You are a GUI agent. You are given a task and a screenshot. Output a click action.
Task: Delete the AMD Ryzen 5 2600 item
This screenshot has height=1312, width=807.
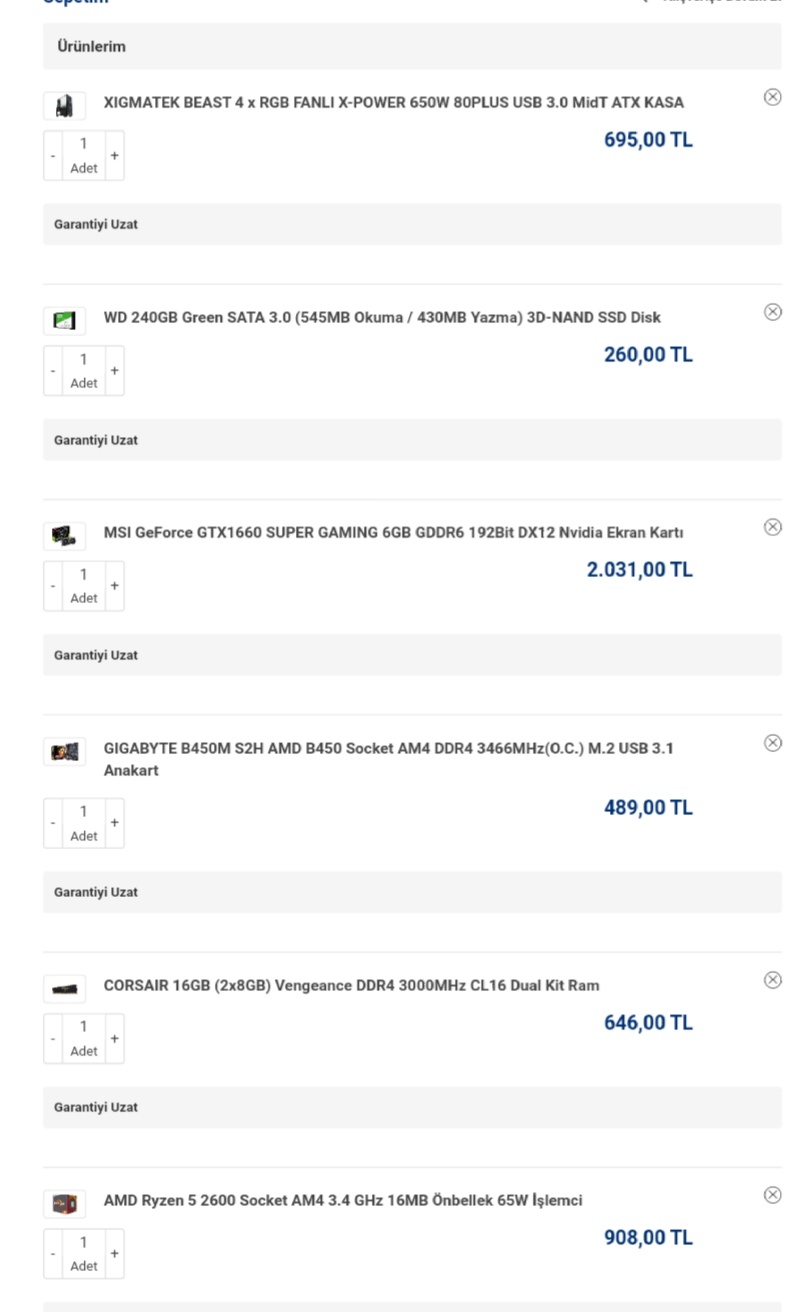click(x=772, y=1195)
